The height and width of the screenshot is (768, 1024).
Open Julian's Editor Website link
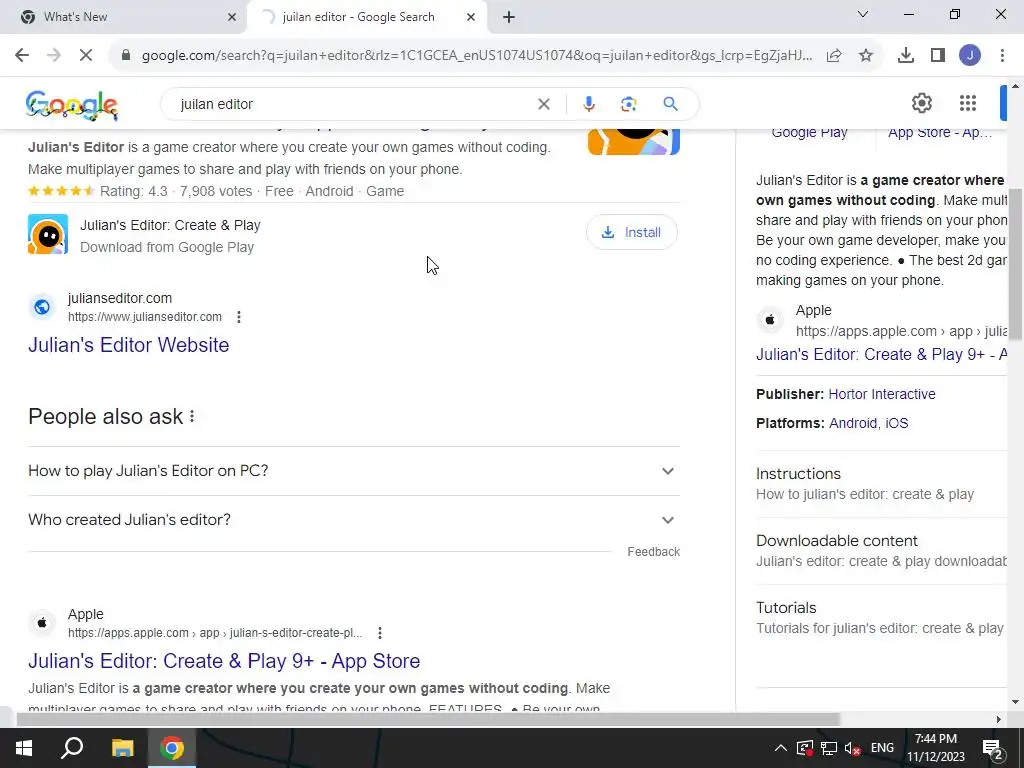tap(129, 345)
